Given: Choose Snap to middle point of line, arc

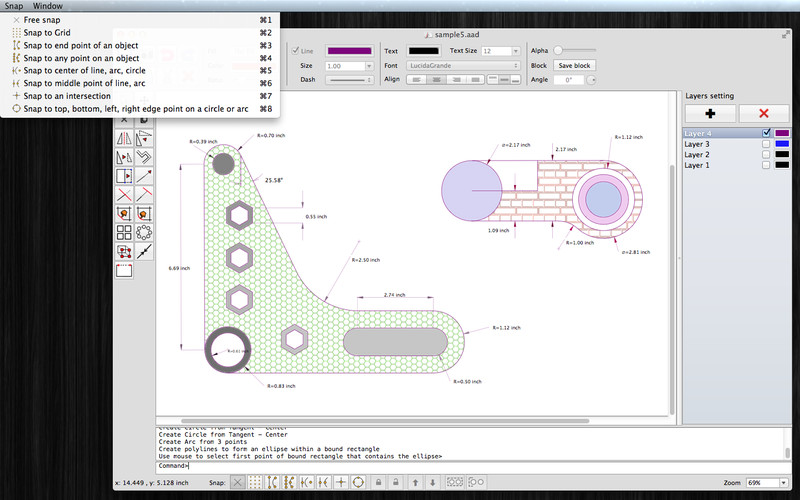Looking at the screenshot, I should 140,83.
